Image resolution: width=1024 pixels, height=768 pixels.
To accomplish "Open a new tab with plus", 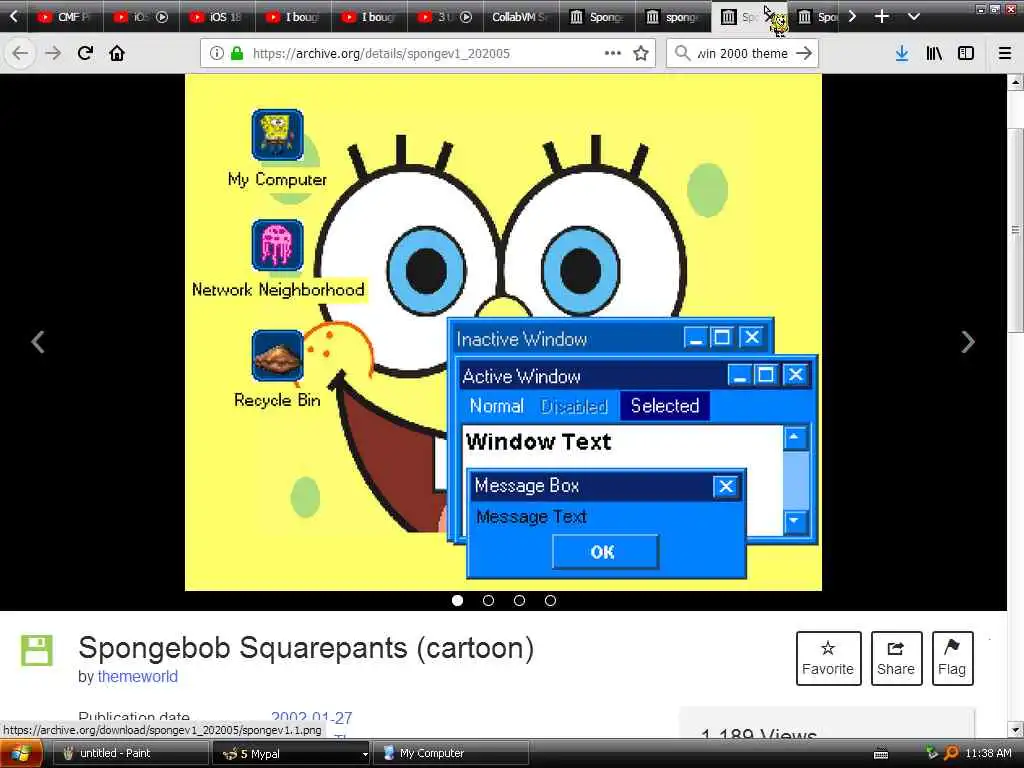I will pos(882,16).
